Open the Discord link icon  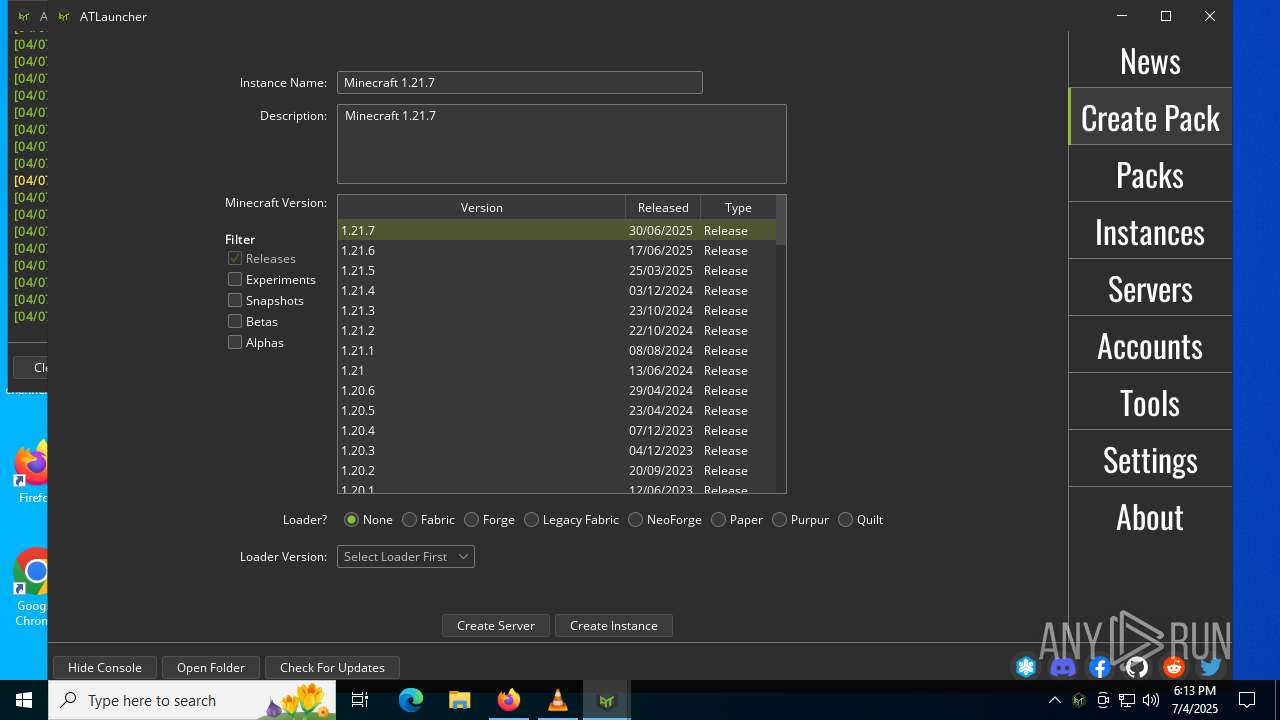pos(1063,667)
